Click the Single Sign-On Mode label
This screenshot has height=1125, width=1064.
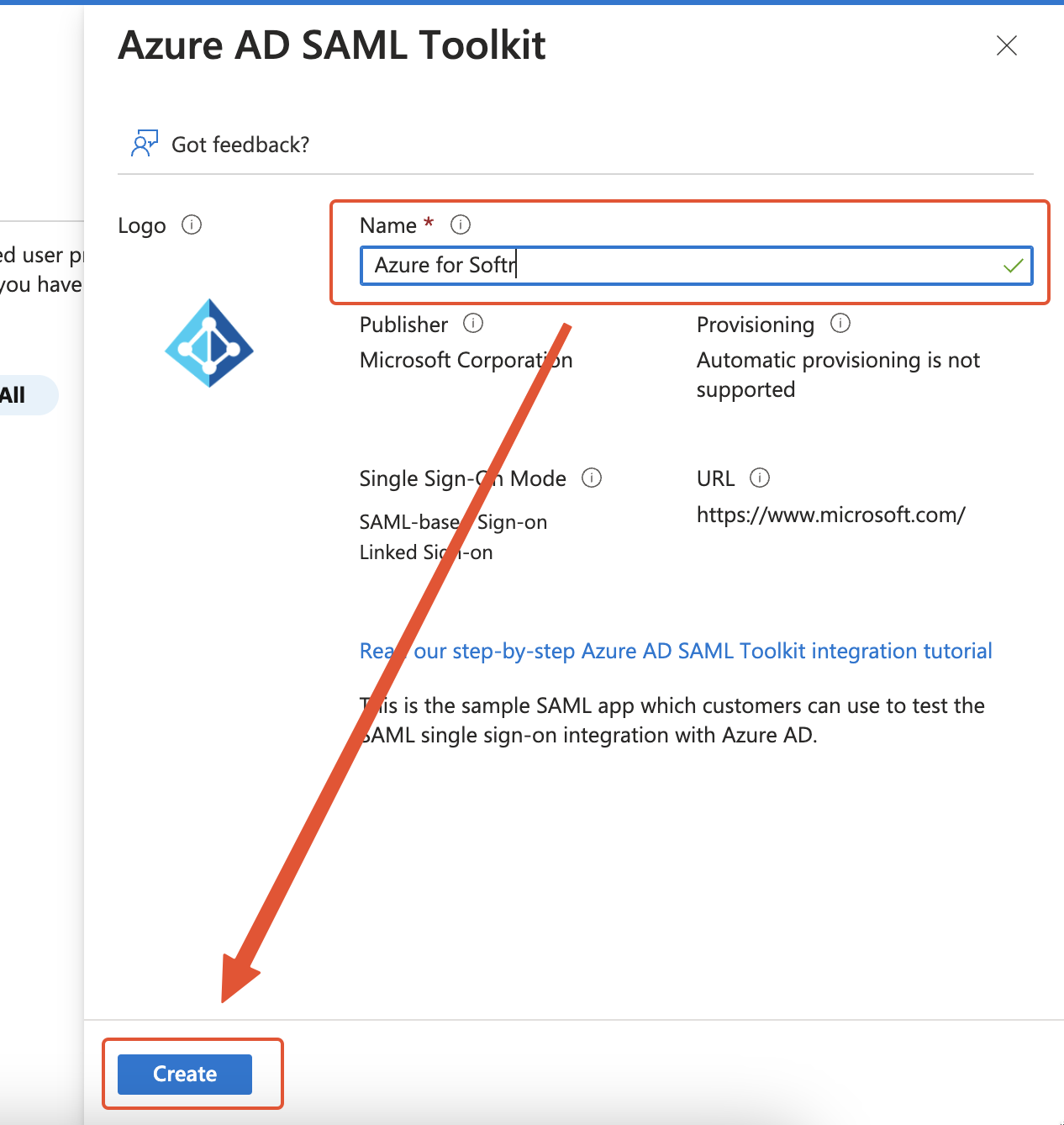(x=463, y=478)
